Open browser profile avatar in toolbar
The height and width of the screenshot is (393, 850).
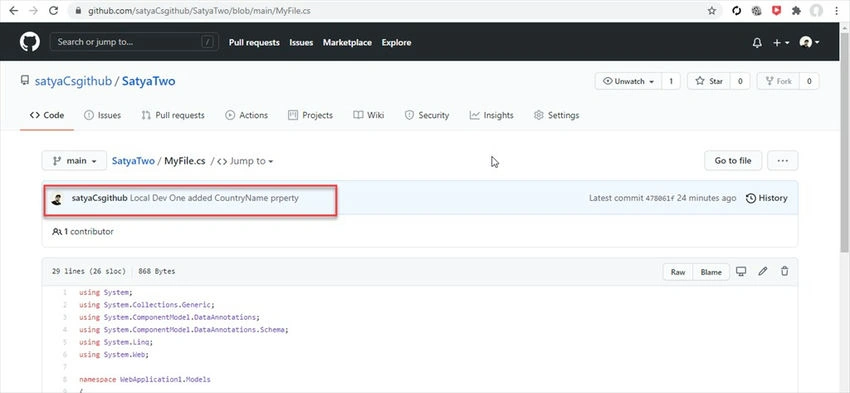coord(816,11)
